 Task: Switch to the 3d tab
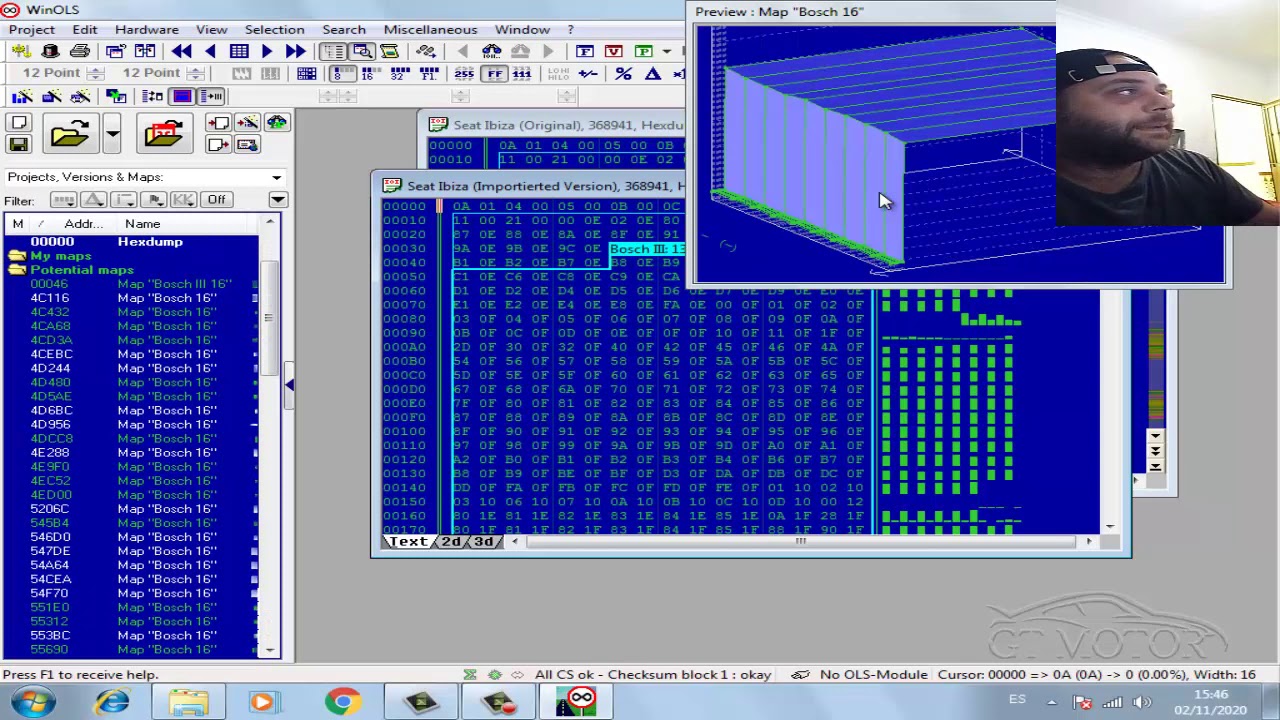(484, 542)
